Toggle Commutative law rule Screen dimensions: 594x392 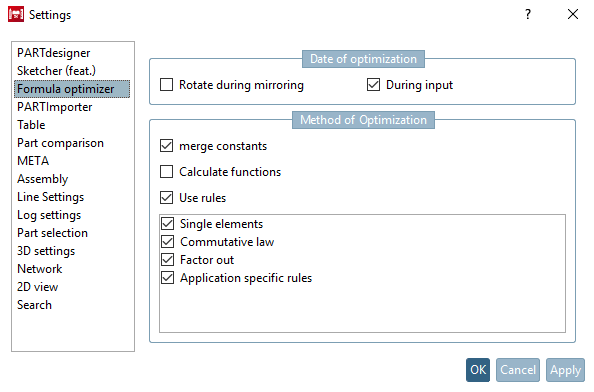coord(167,242)
